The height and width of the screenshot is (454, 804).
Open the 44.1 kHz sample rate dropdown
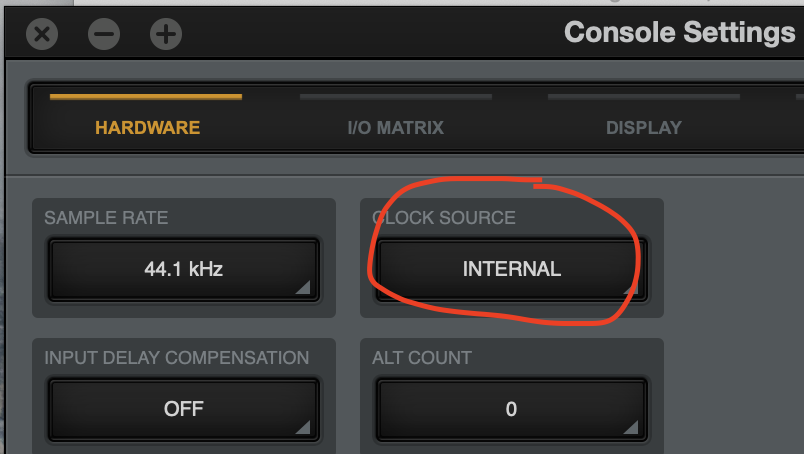[x=183, y=269]
